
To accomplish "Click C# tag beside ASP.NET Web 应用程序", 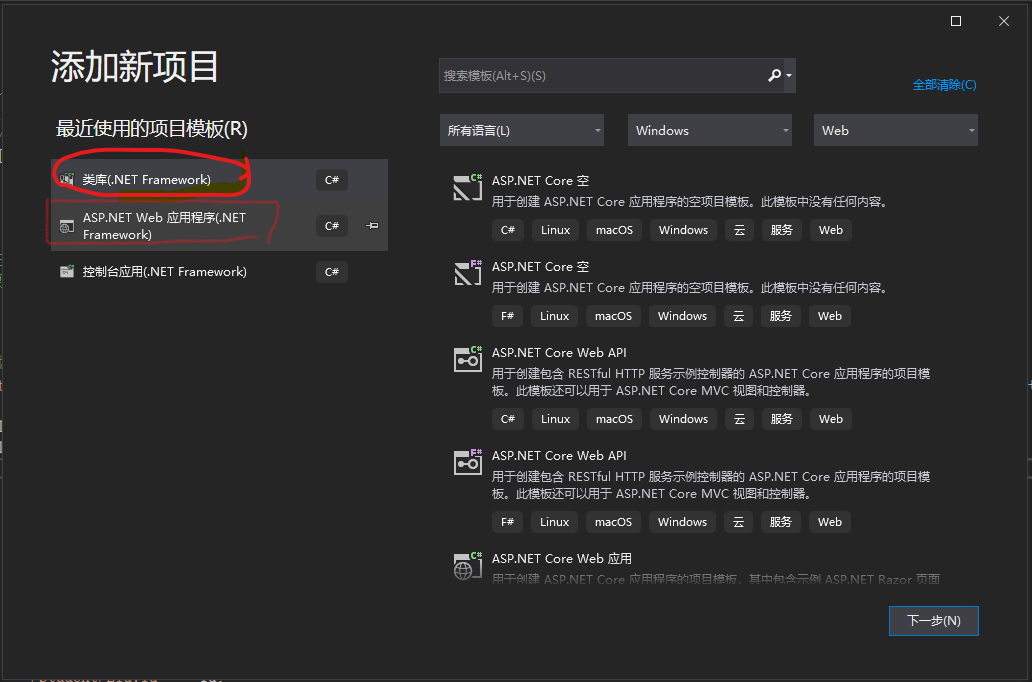I will [x=332, y=226].
